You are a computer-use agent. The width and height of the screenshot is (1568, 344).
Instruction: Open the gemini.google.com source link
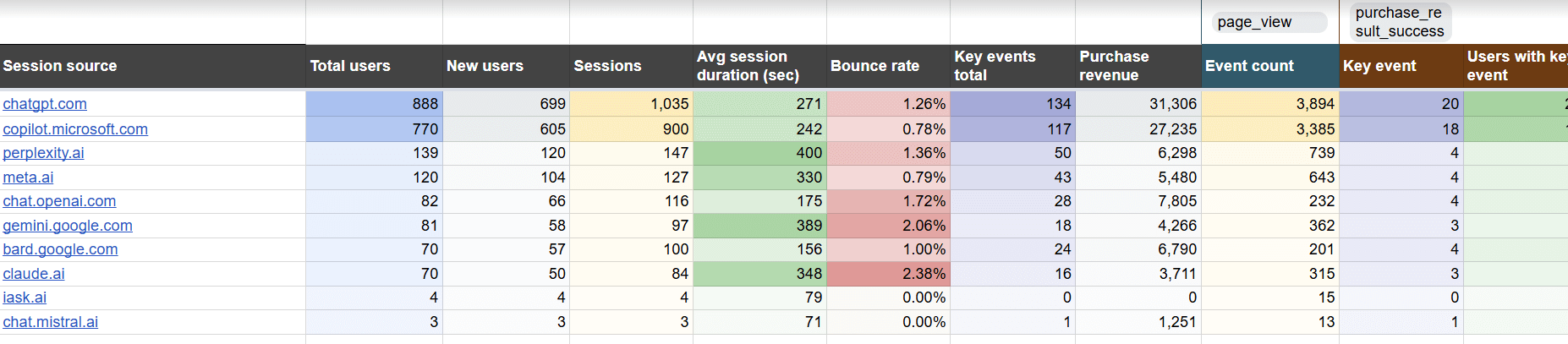(x=68, y=226)
